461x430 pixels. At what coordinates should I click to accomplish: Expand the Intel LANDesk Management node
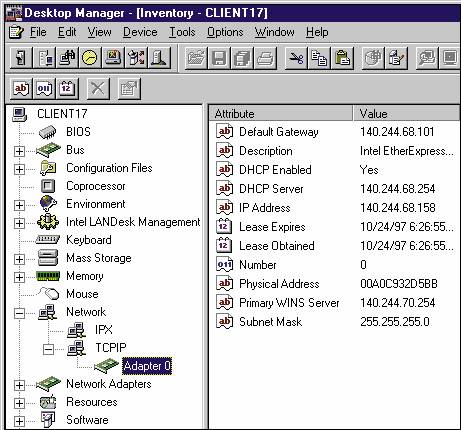(x=19, y=223)
